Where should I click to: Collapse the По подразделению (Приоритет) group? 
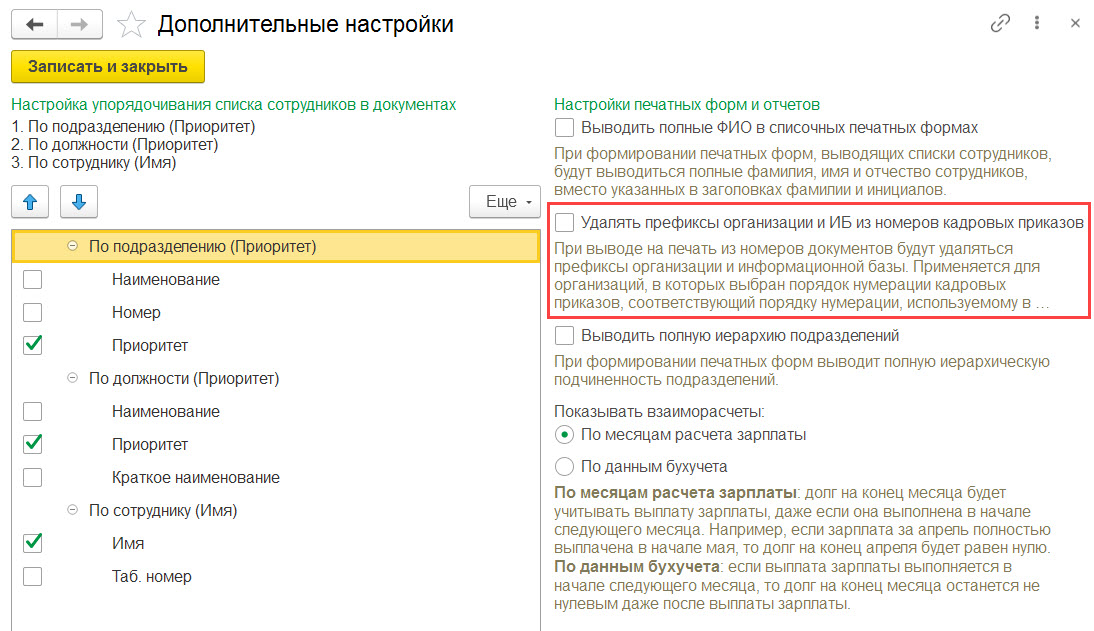(73, 246)
